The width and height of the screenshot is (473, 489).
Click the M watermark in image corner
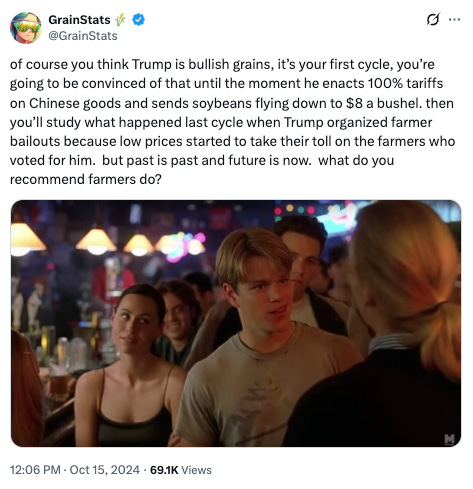(449, 438)
